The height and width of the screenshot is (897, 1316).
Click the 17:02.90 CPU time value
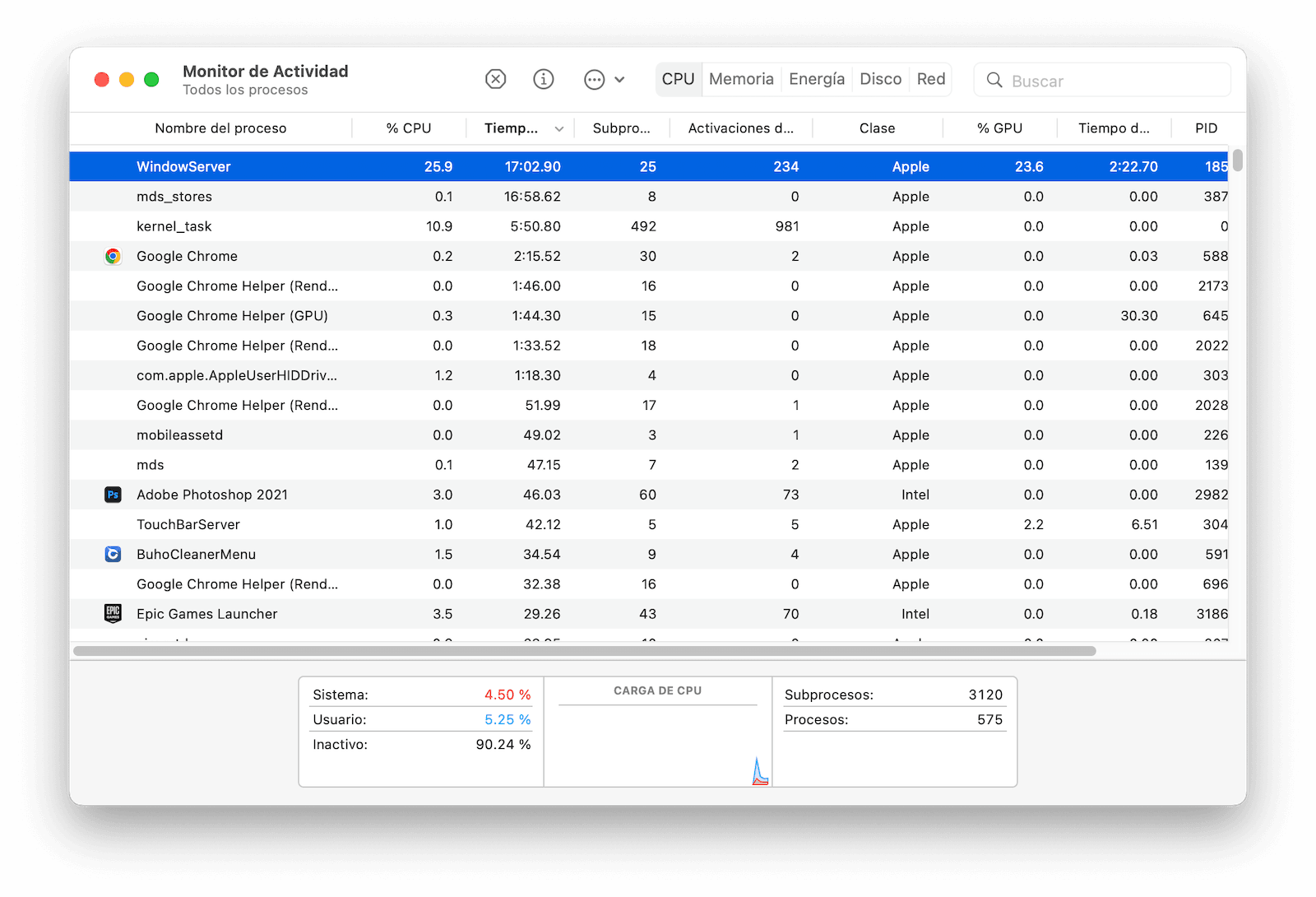click(x=532, y=166)
